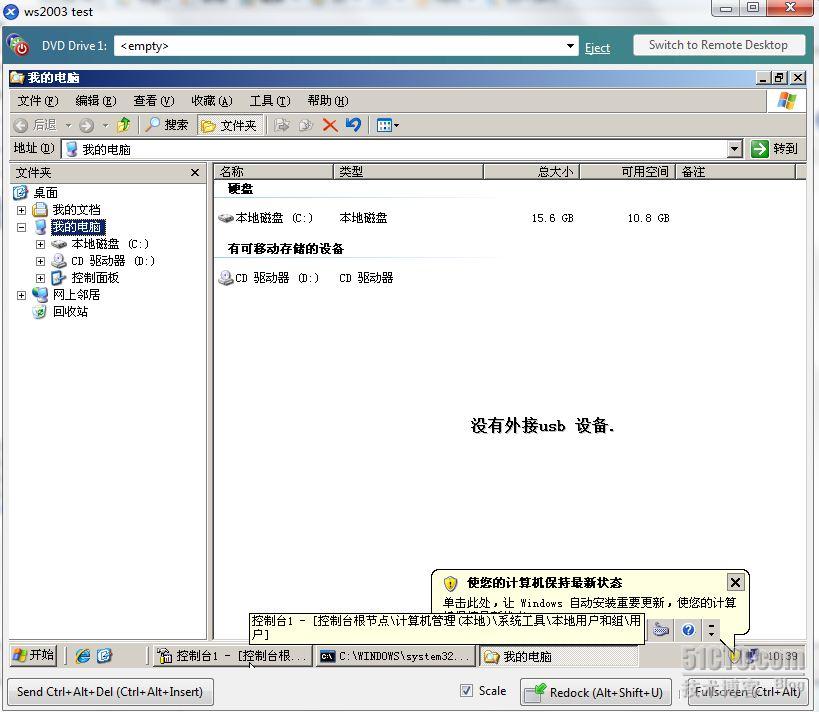819x712 pixels.
Task: Click Show Desktop quick launch icon
Action: [x=104, y=656]
